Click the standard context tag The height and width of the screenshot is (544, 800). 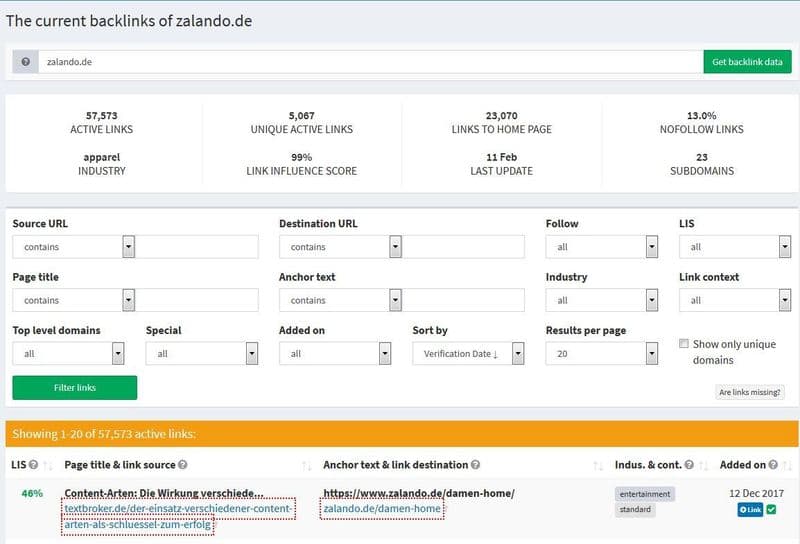(x=635, y=509)
